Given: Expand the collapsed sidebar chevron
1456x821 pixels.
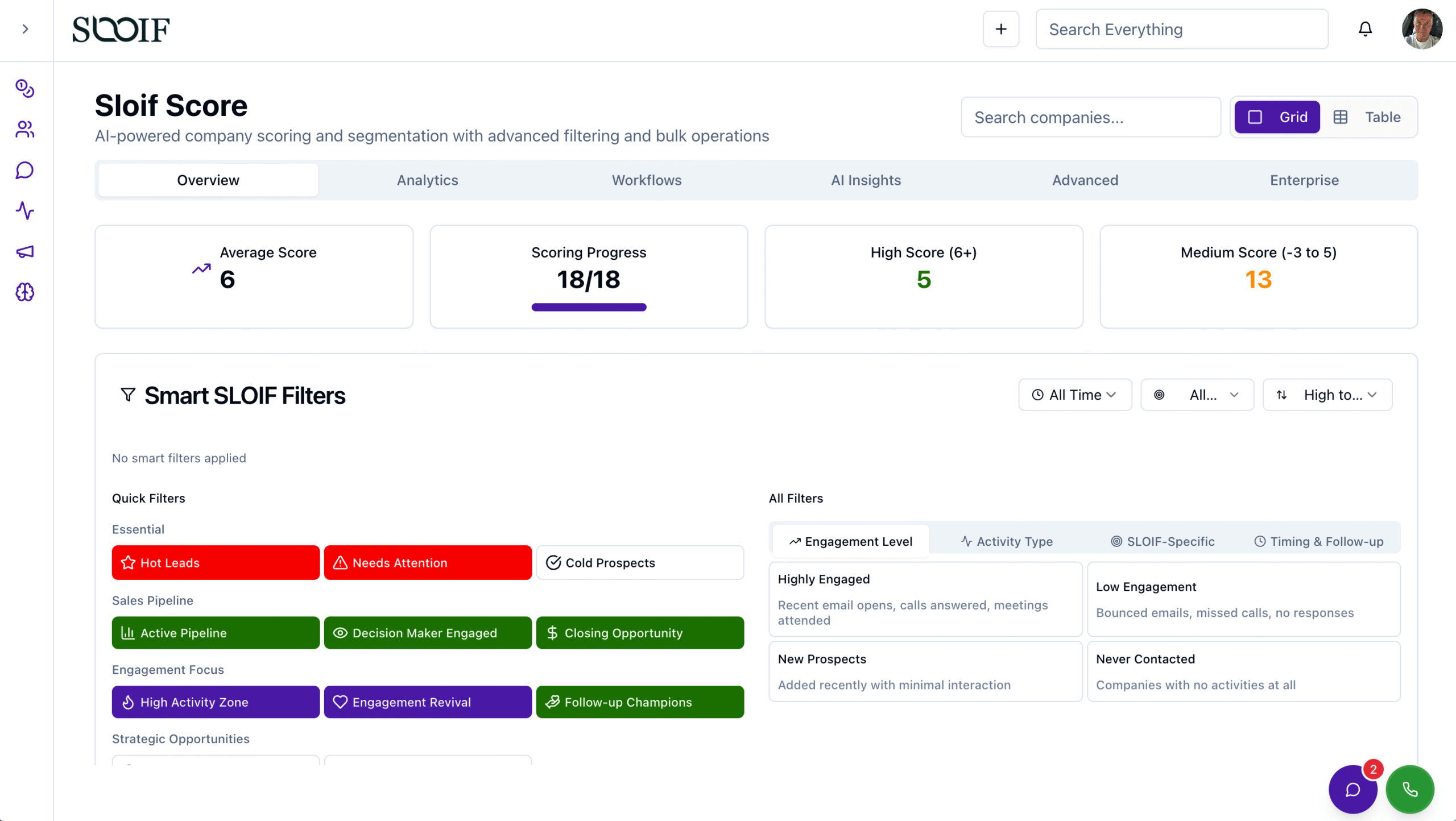Looking at the screenshot, I should click(x=25, y=29).
